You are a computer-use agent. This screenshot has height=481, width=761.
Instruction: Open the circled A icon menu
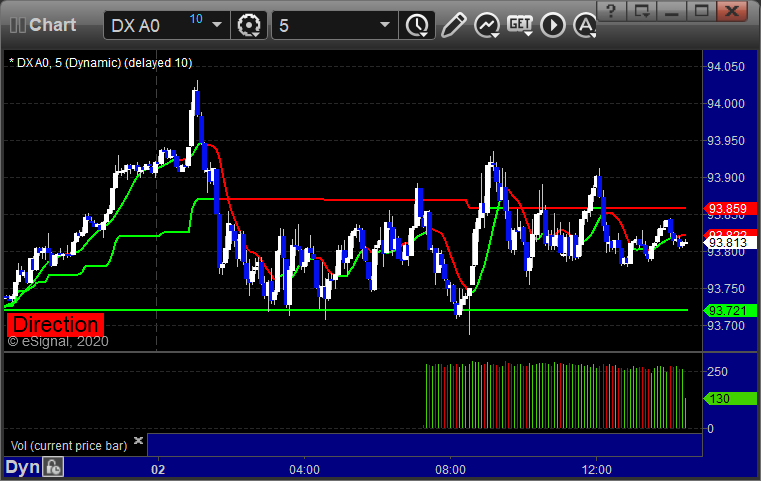[x=585, y=25]
